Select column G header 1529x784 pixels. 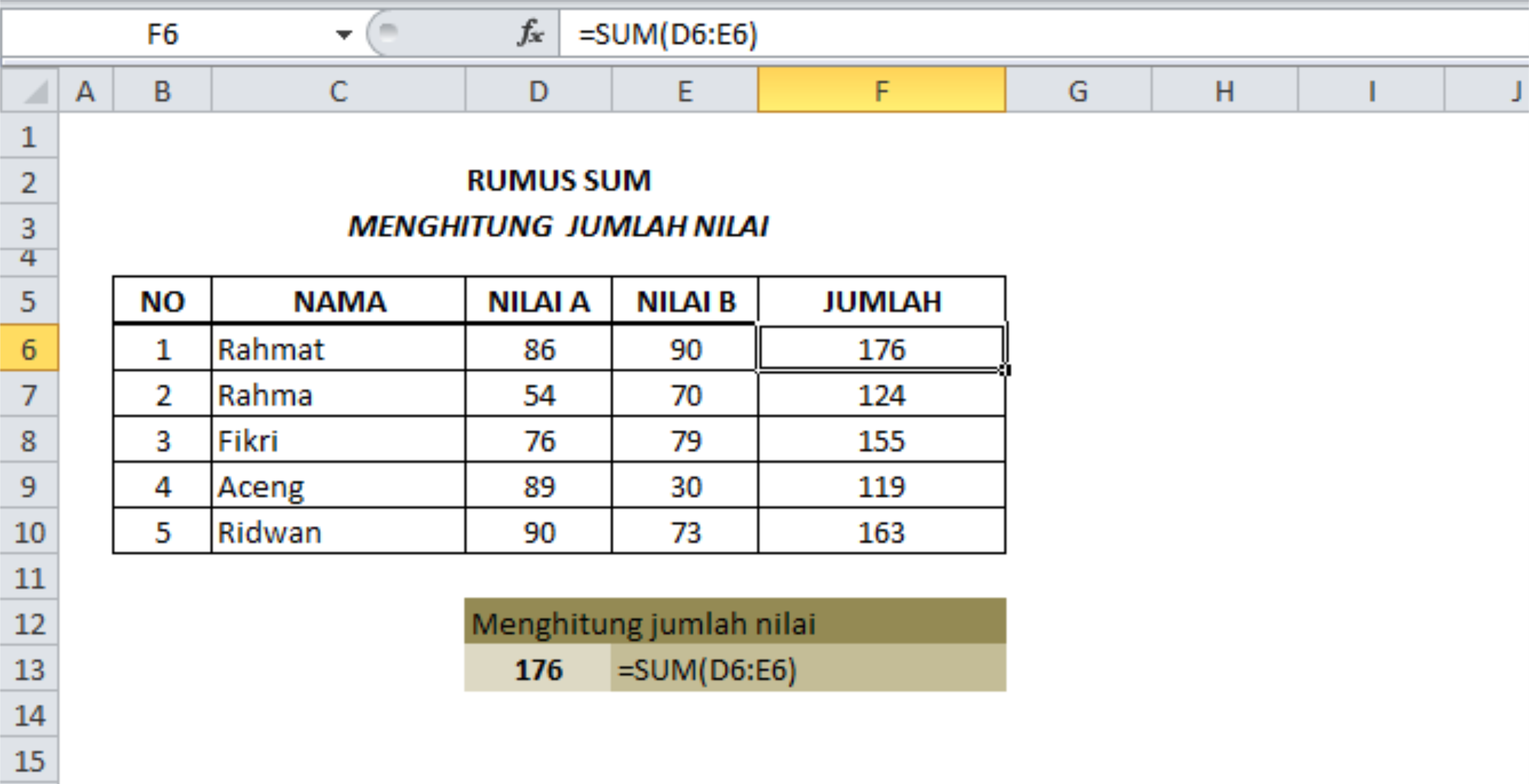click(x=1078, y=91)
